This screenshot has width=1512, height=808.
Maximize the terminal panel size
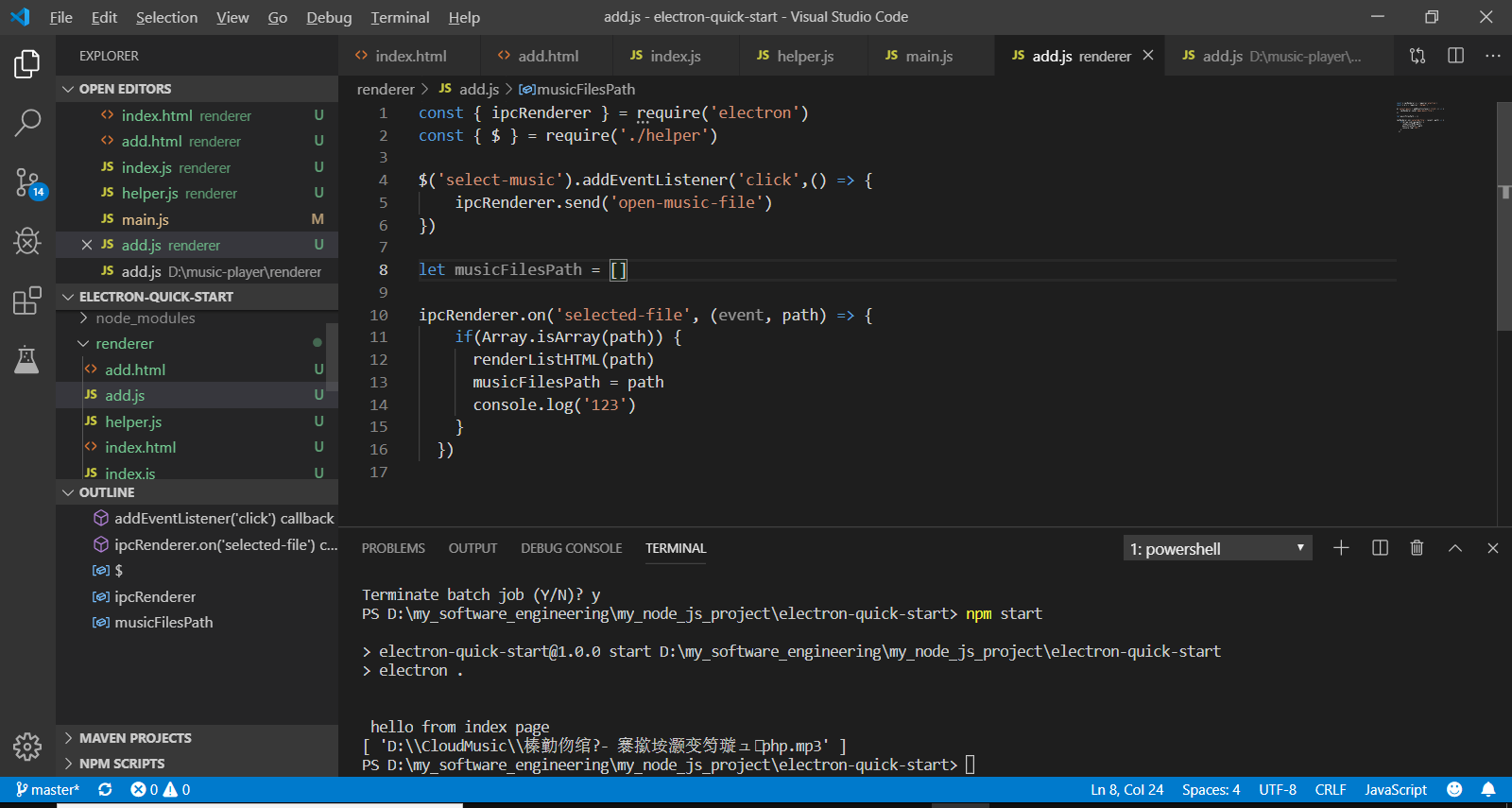[1455, 548]
